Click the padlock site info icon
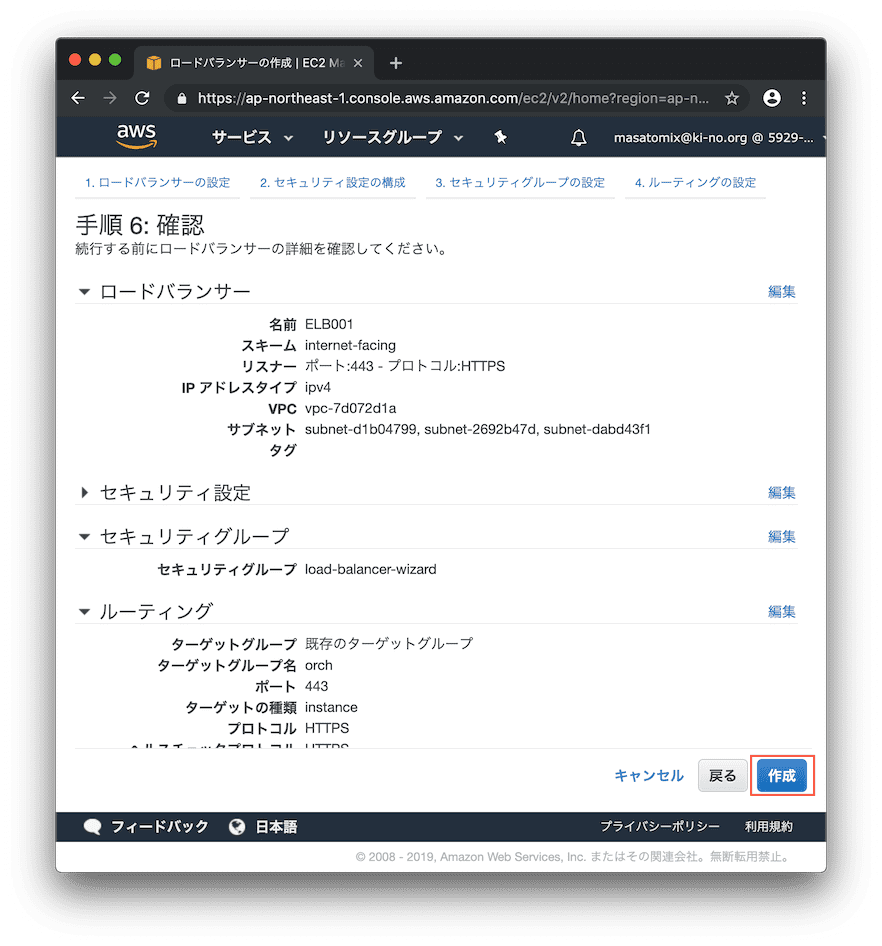 tap(182, 98)
